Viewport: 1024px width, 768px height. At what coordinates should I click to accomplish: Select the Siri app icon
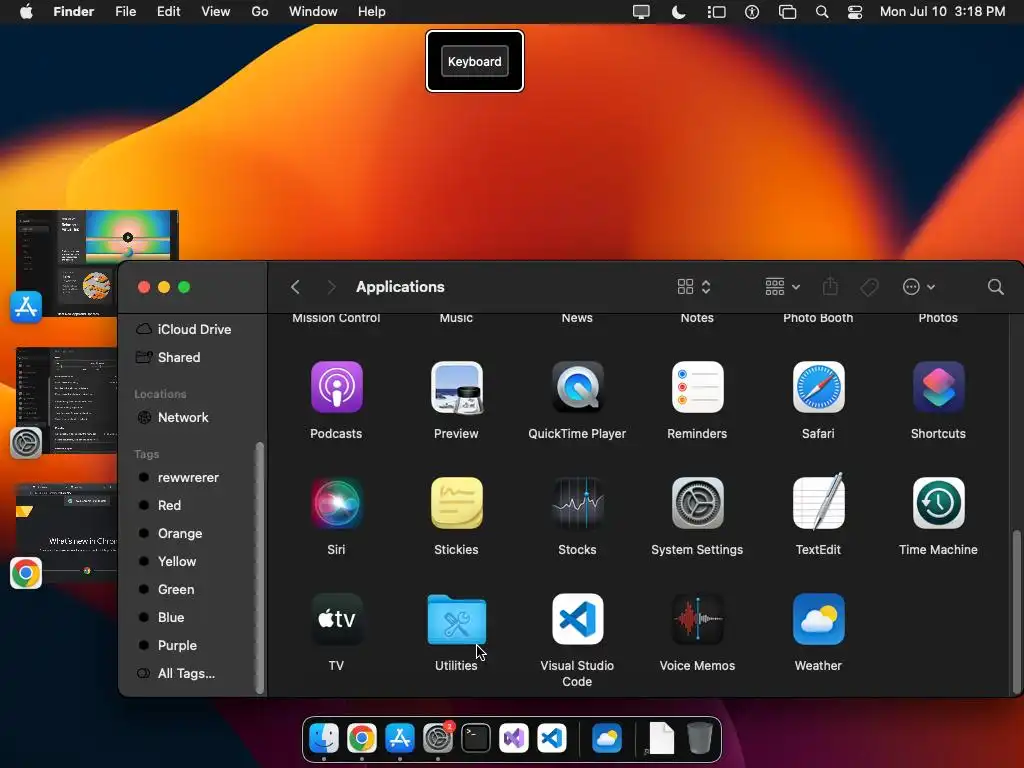(336, 503)
